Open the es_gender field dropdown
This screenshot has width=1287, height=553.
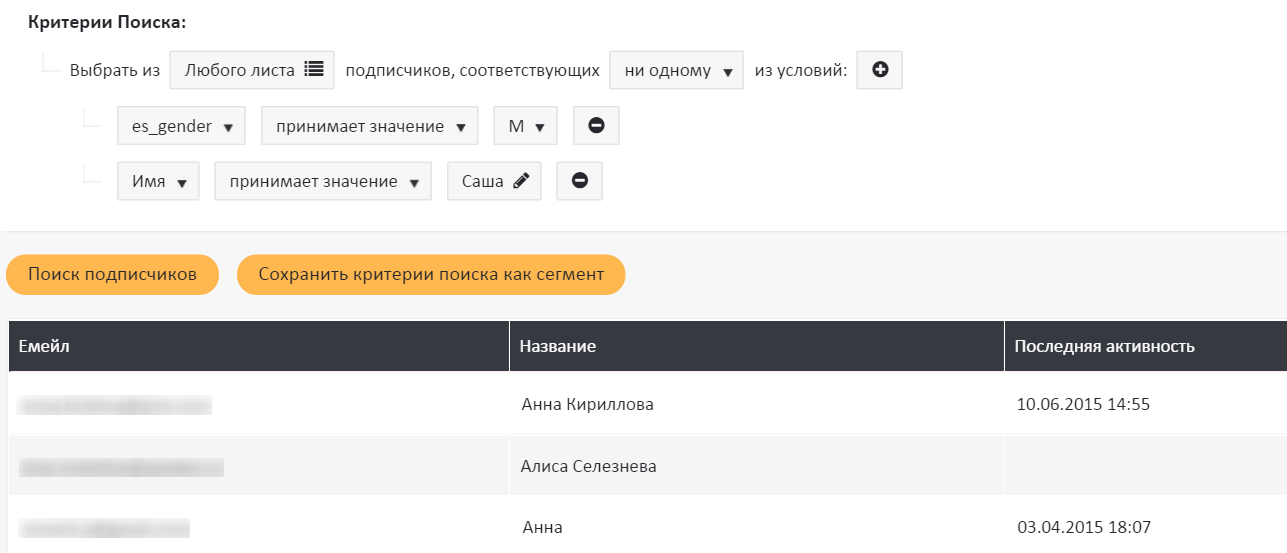click(x=181, y=126)
